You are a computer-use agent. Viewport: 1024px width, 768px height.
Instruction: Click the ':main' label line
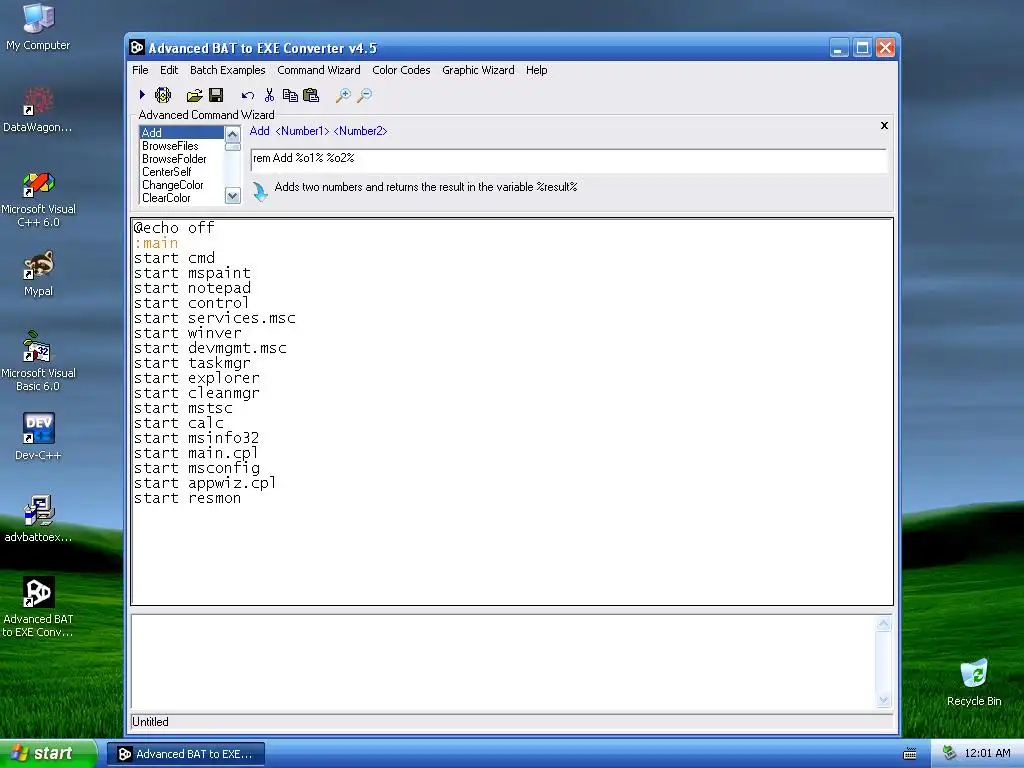click(x=155, y=243)
